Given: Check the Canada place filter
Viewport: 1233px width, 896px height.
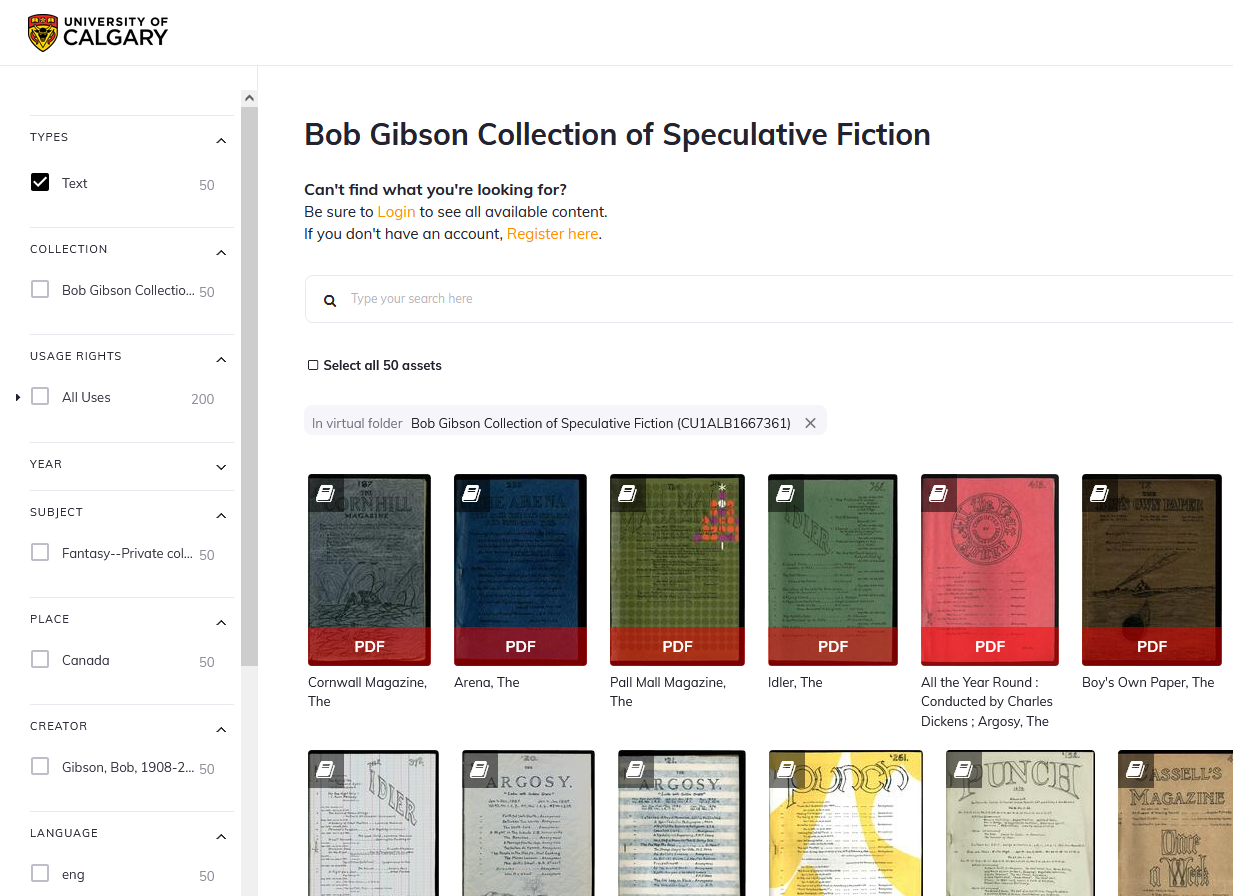Looking at the screenshot, I should 40,660.
